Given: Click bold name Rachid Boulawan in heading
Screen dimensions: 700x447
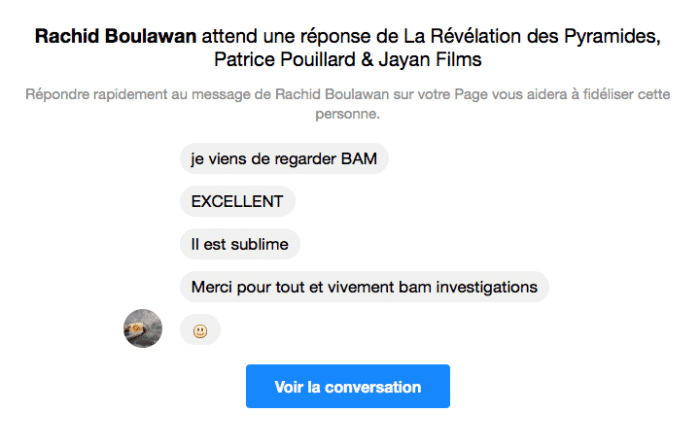Looking at the screenshot, I should (x=115, y=37).
